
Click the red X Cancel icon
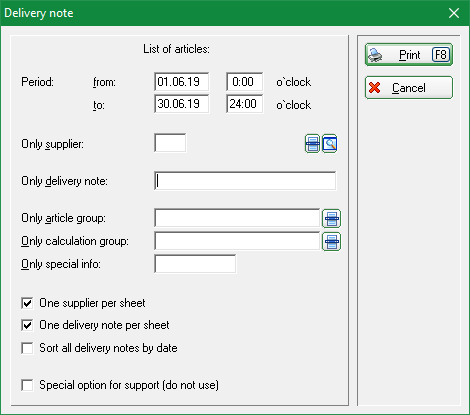[375, 88]
